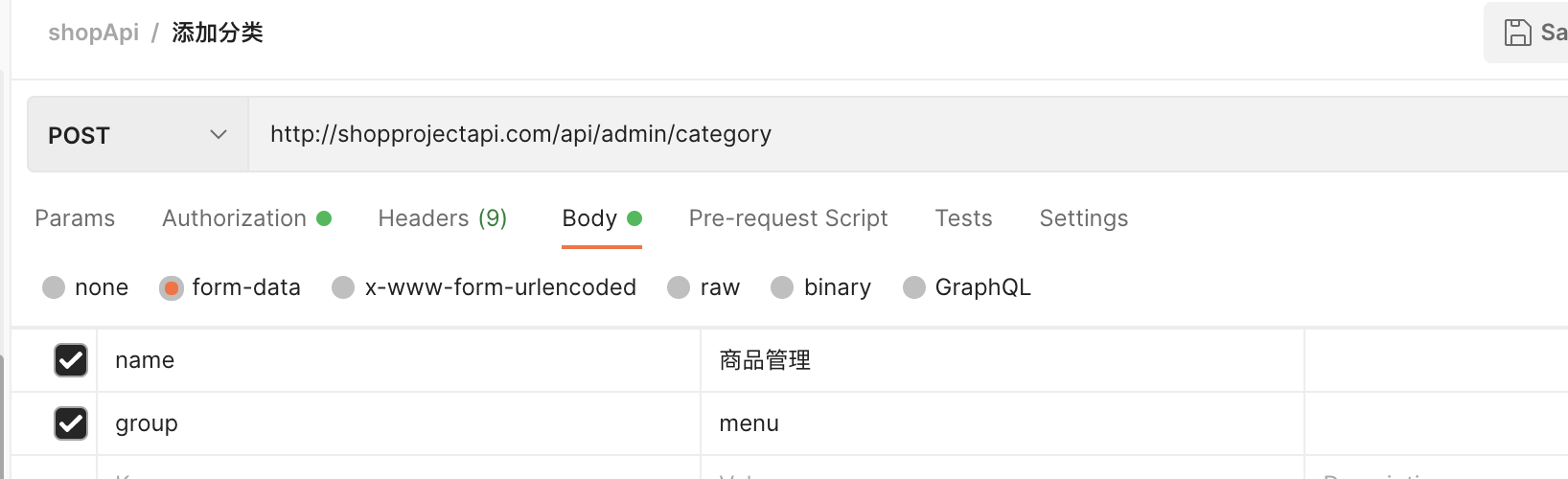1568x479 pixels.
Task: Choose the binary body option
Action: coord(782,287)
